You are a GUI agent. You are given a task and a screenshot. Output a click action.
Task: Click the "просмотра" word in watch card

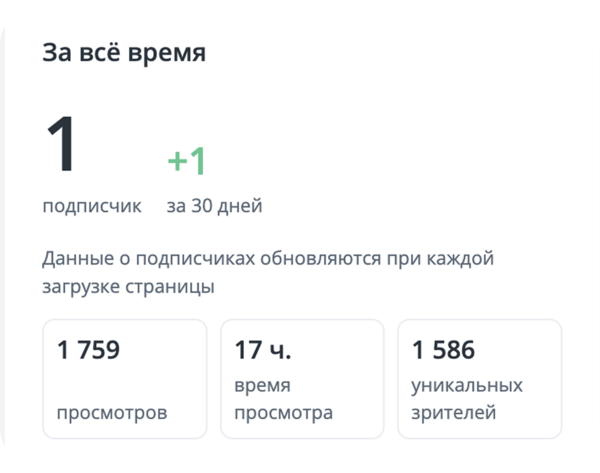pos(284,412)
